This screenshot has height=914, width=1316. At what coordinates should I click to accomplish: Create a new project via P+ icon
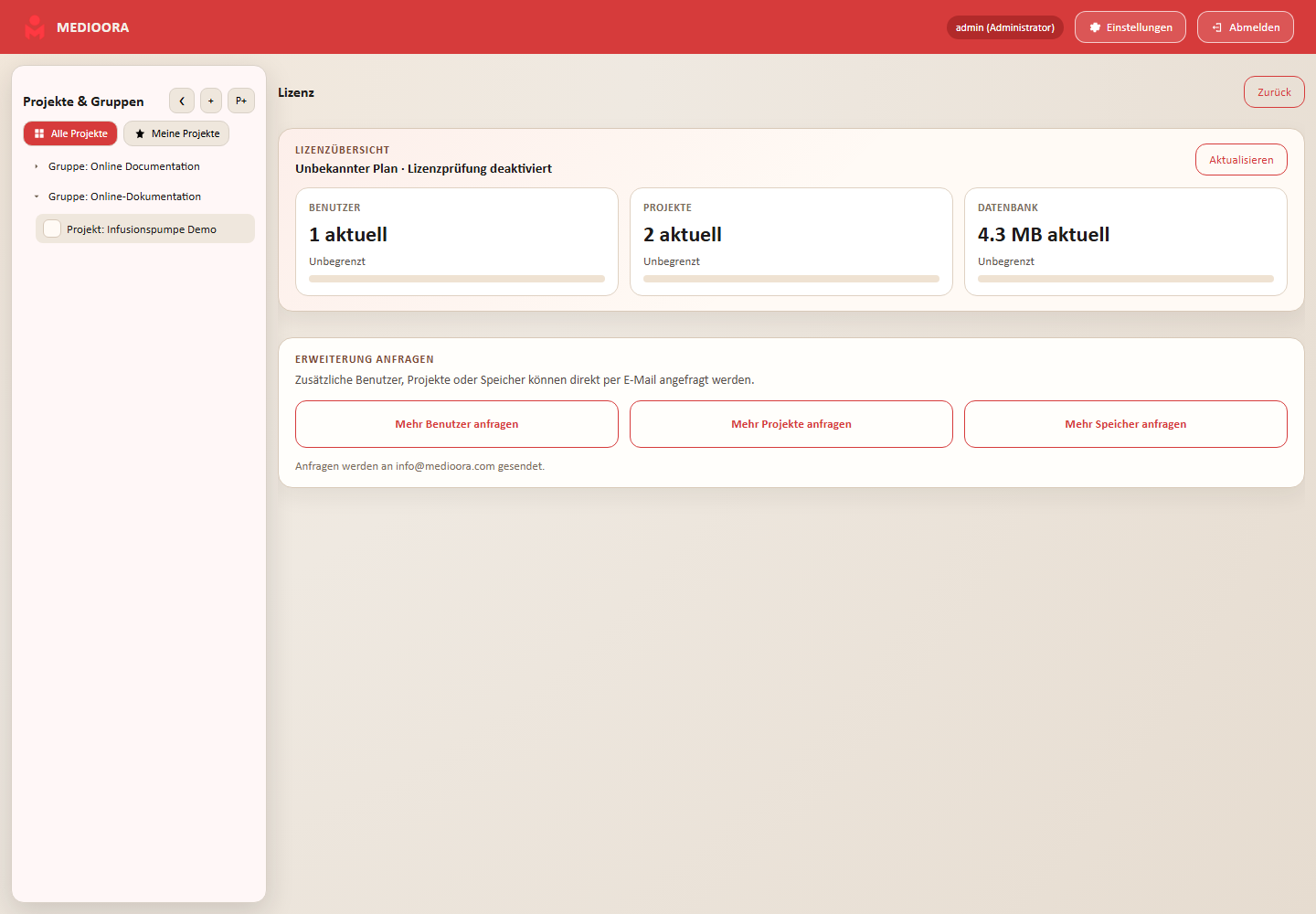[241, 101]
